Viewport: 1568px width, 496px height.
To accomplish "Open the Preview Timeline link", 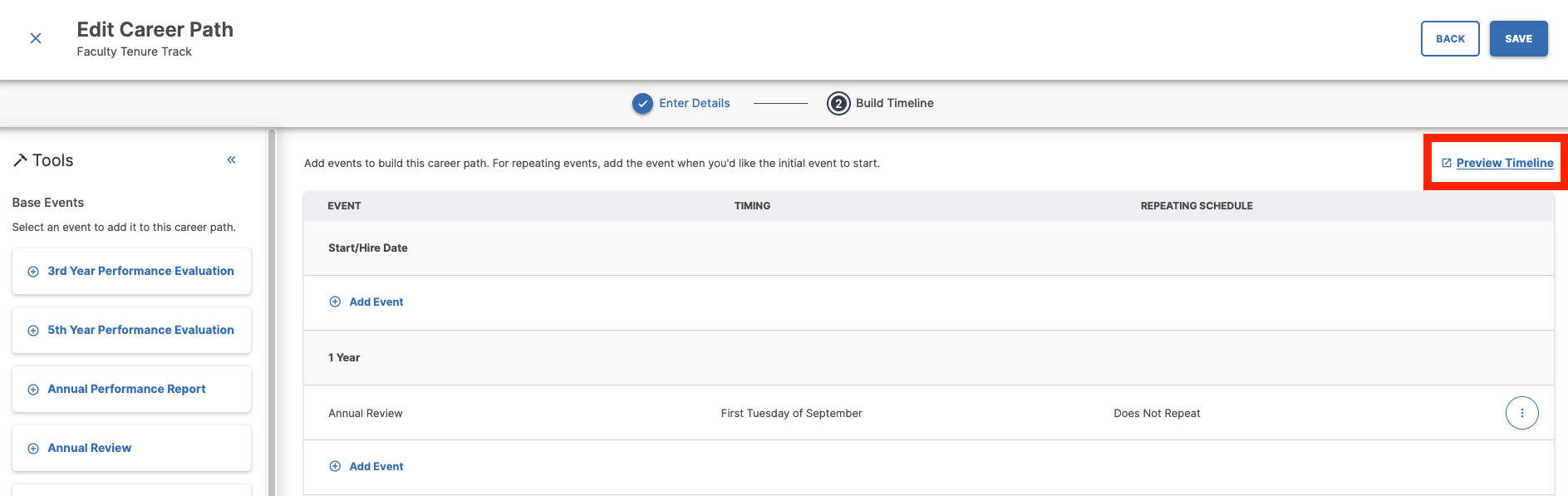I will [x=1504, y=163].
